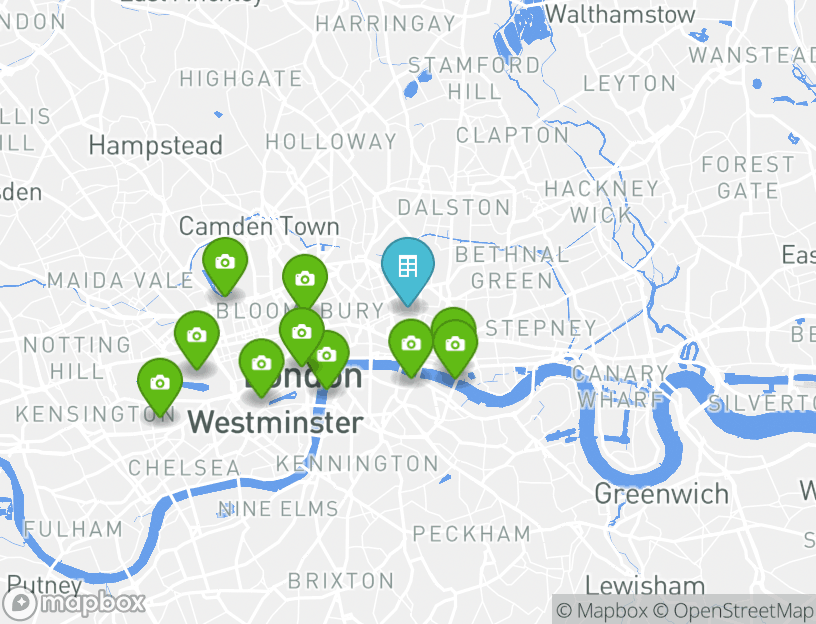Image resolution: width=816 pixels, height=624 pixels.
Task: Click the Canary Wharf area label
Action: 621,387
